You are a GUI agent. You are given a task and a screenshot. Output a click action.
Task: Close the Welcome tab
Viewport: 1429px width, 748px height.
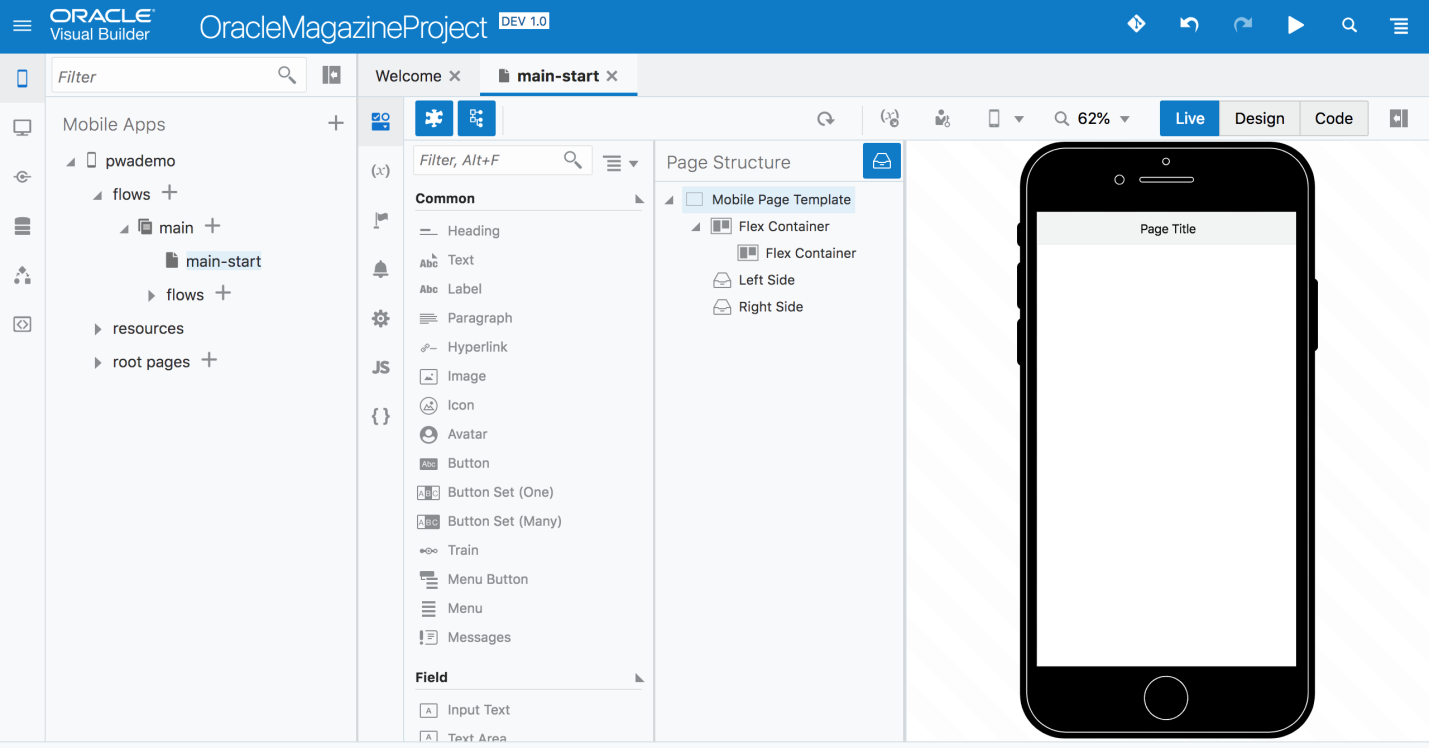point(455,76)
